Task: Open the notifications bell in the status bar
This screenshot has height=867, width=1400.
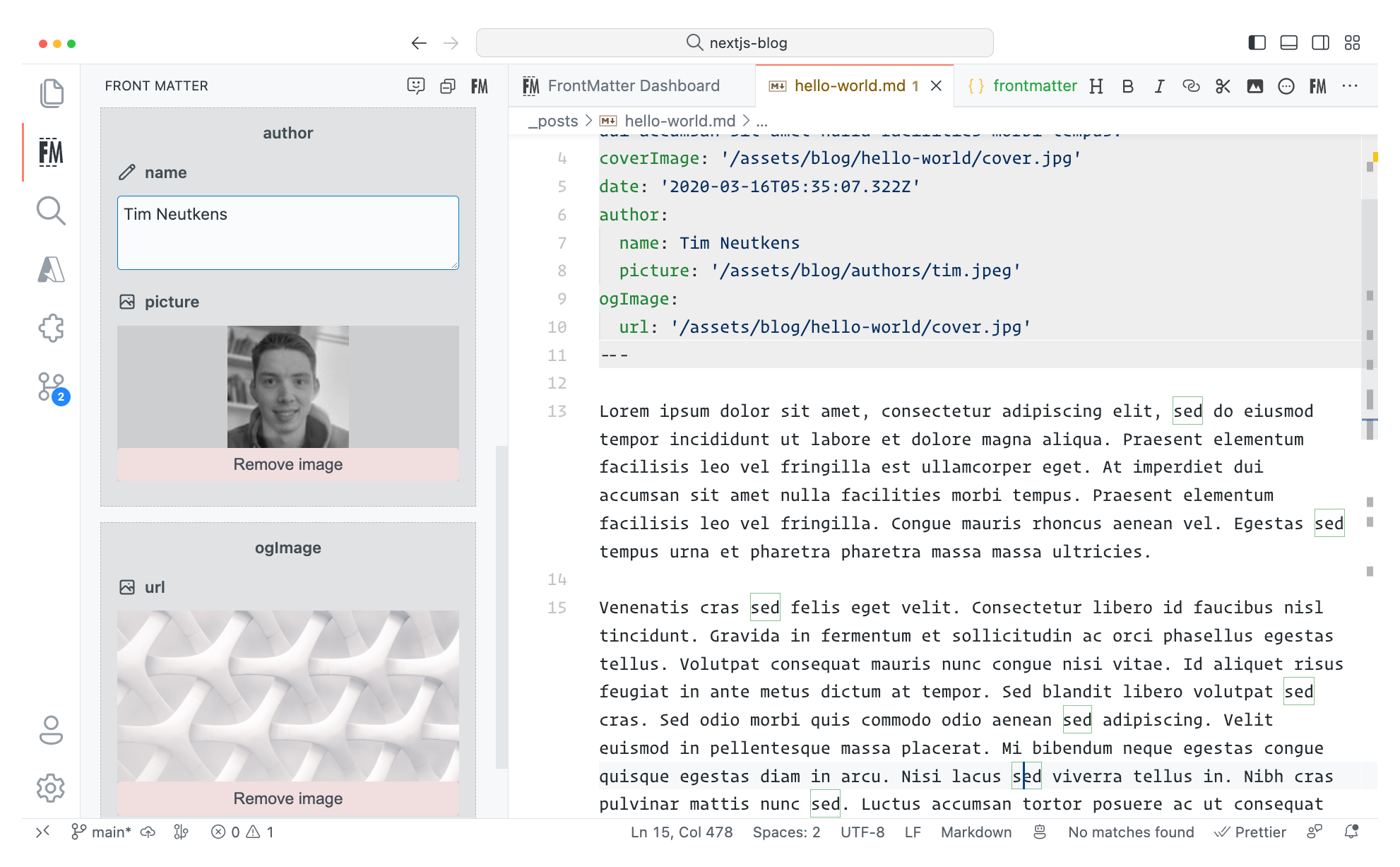Action: click(1351, 832)
